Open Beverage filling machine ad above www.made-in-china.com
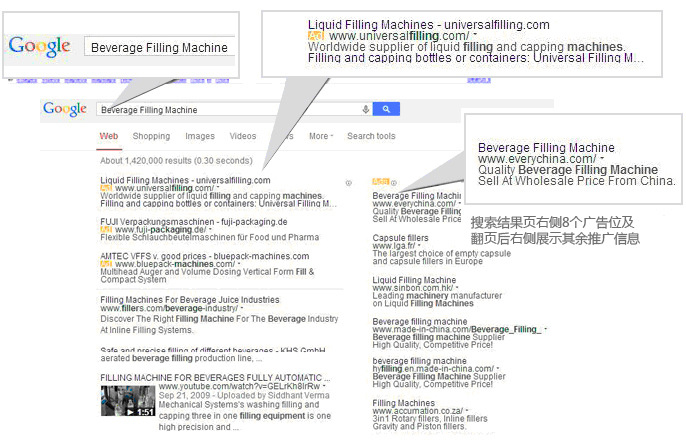The image size is (686, 440). coord(420,321)
